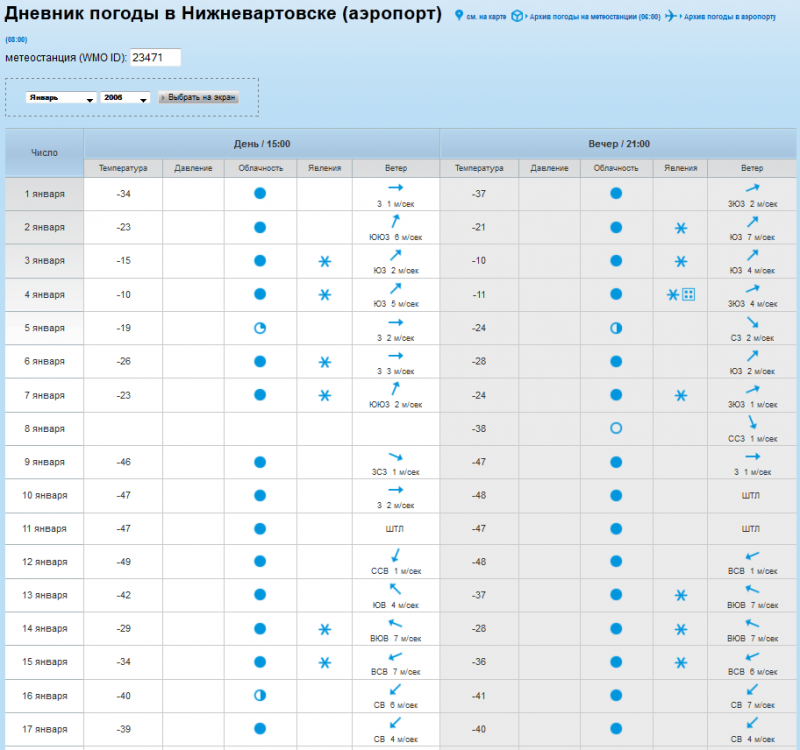Viewport: 800px width, 750px height.
Task: Click the airplane icon for airport archive
Action: point(670,16)
